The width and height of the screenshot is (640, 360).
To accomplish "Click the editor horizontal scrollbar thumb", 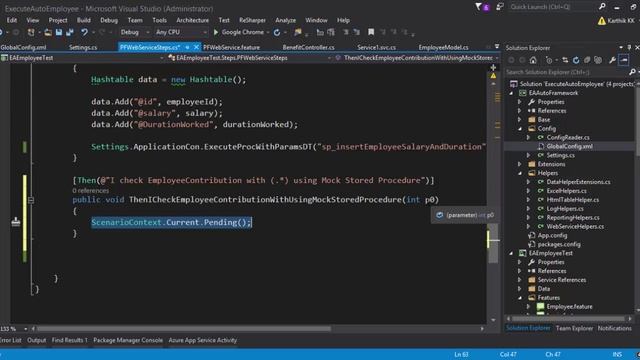I will point(184,328).
